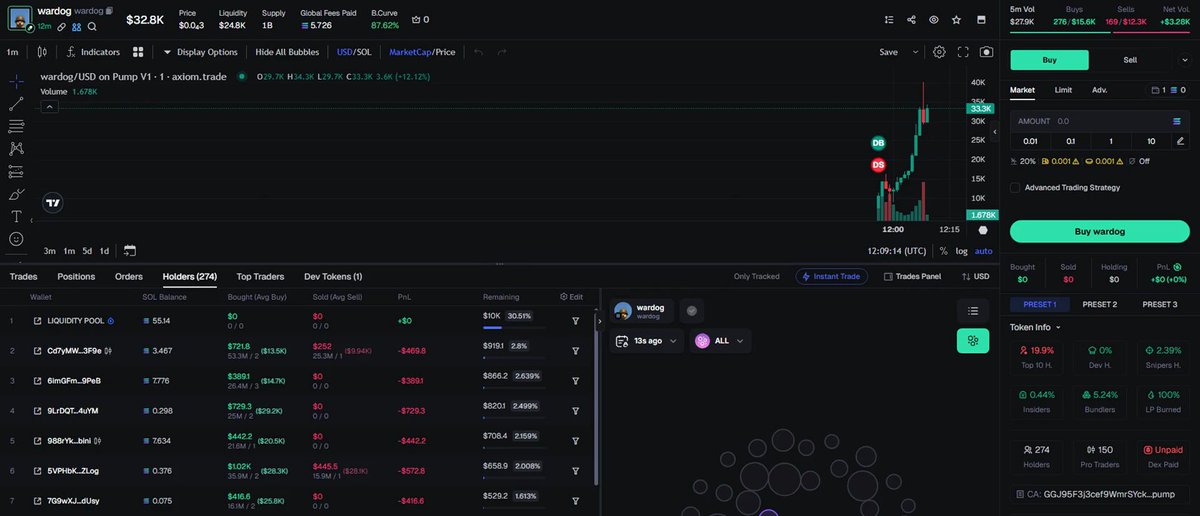
Task: Filter the LIQUIDITY POOL holder row
Action: pos(576,321)
